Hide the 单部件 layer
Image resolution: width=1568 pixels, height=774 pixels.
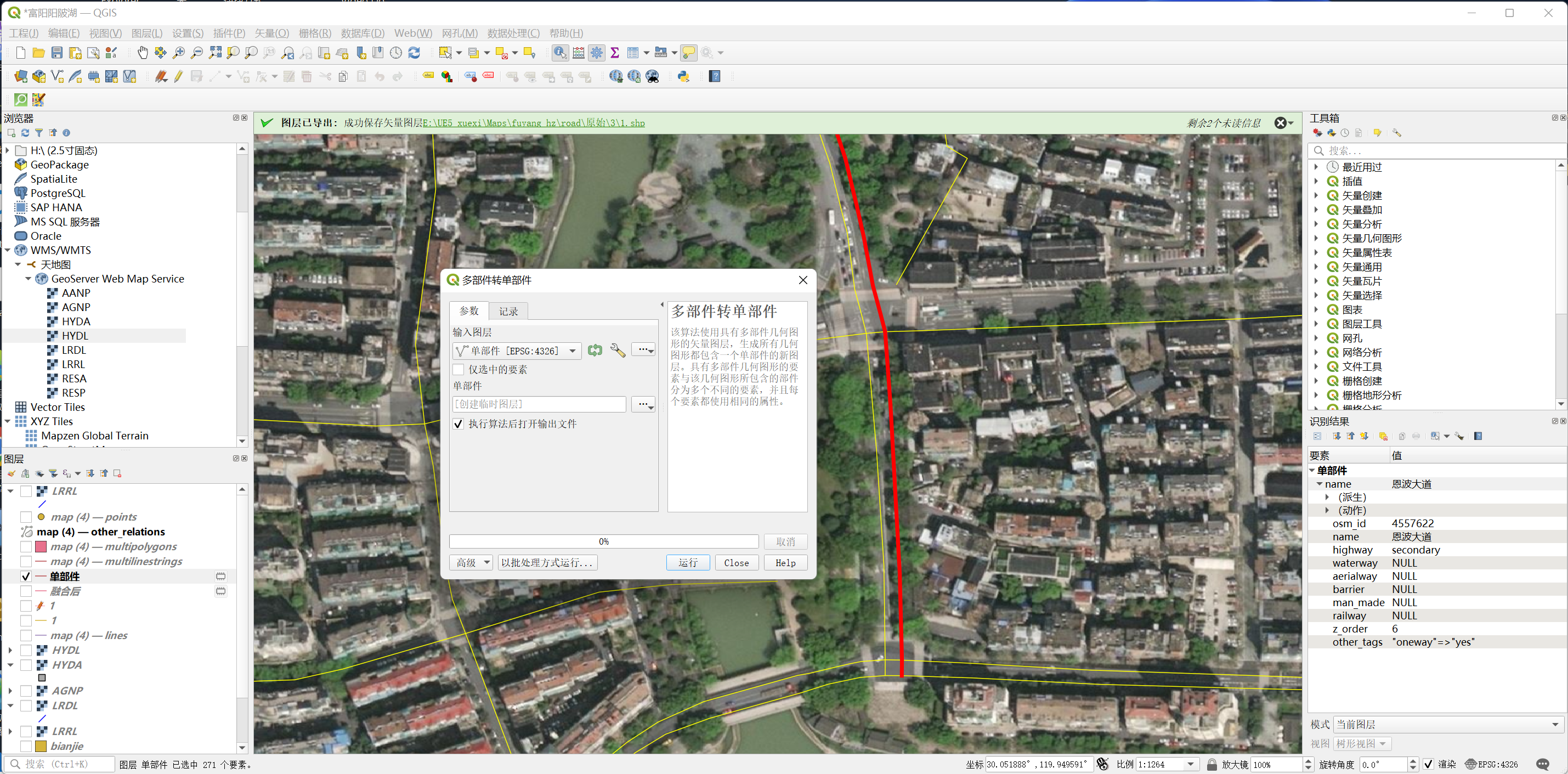[x=26, y=576]
